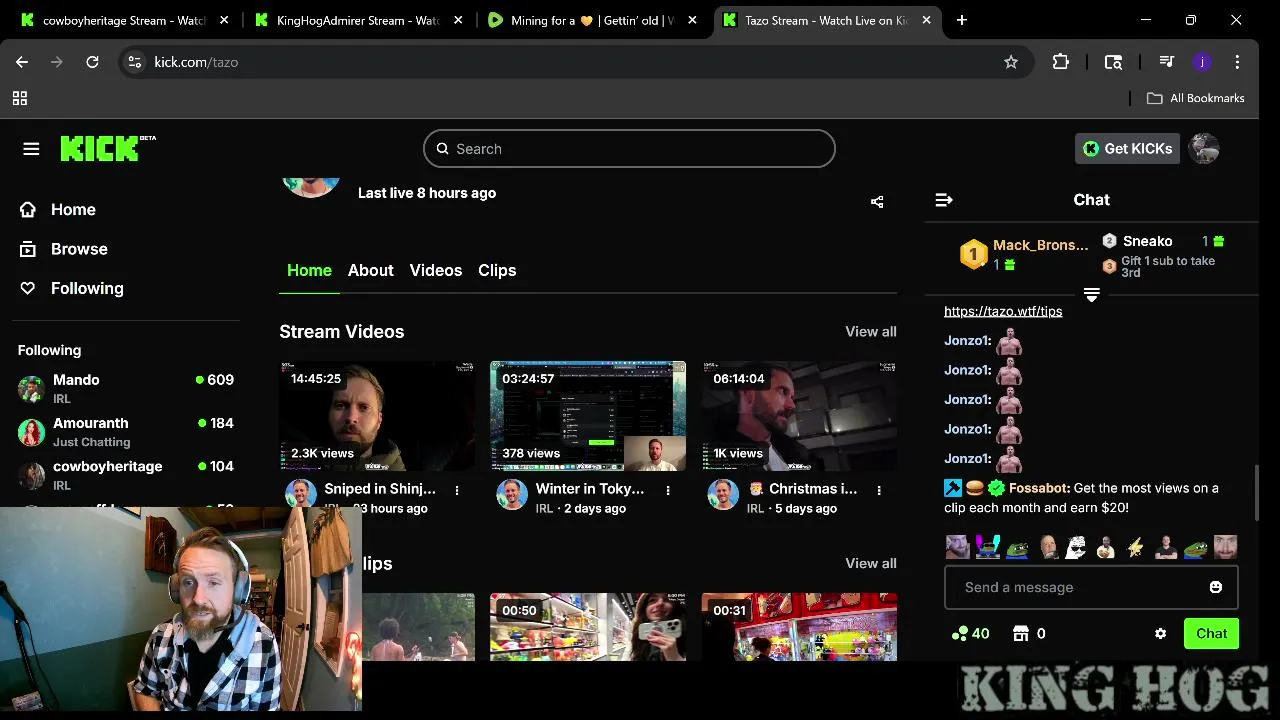This screenshot has height=720, width=1280.
Task: Open Amouranth channel in Following list
Action: (x=125, y=431)
